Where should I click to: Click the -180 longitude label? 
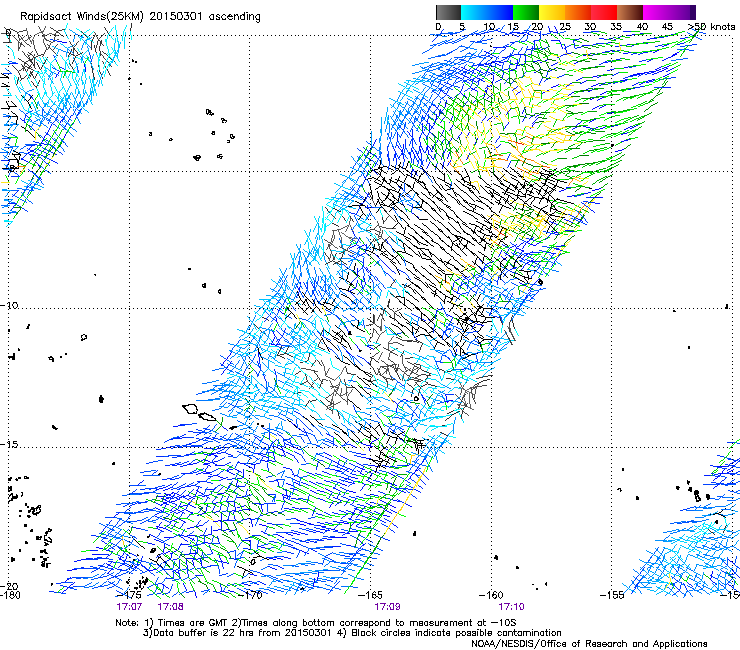(10, 595)
